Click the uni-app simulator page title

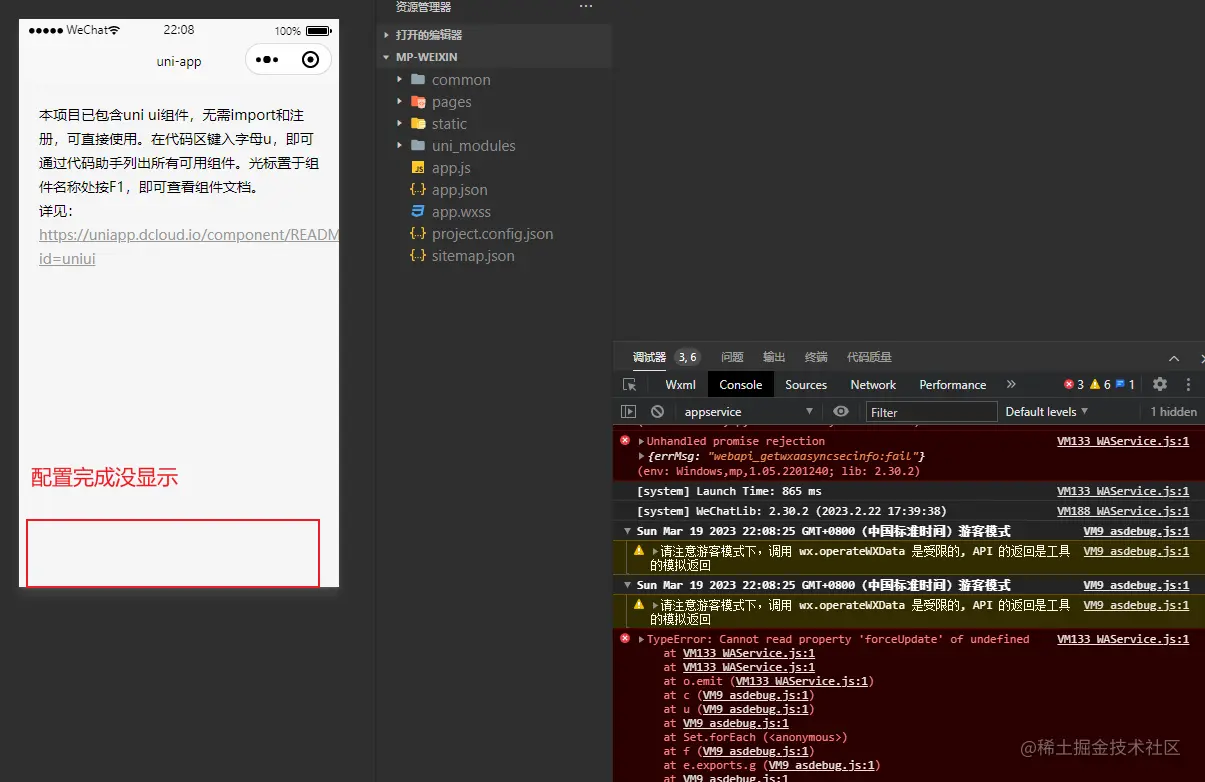(x=179, y=61)
